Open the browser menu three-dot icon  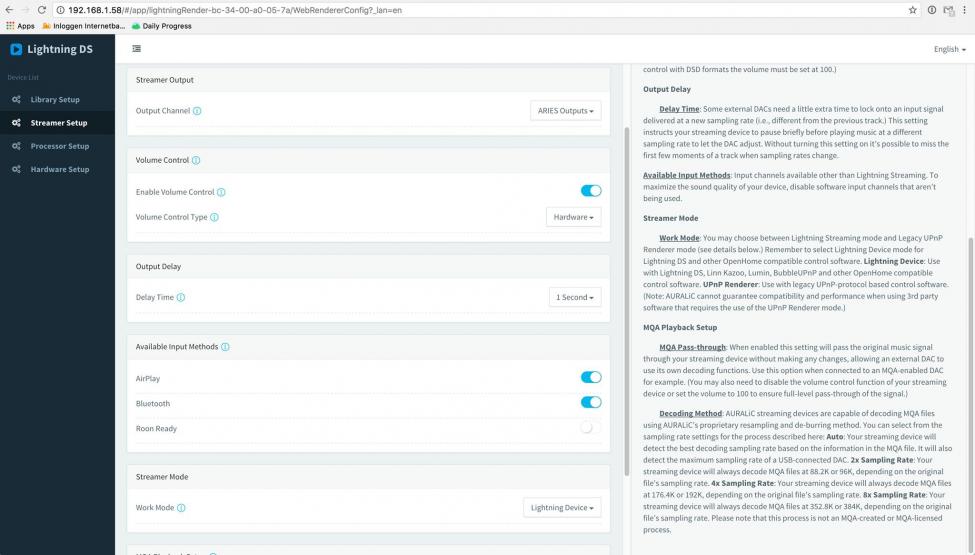click(x=964, y=10)
